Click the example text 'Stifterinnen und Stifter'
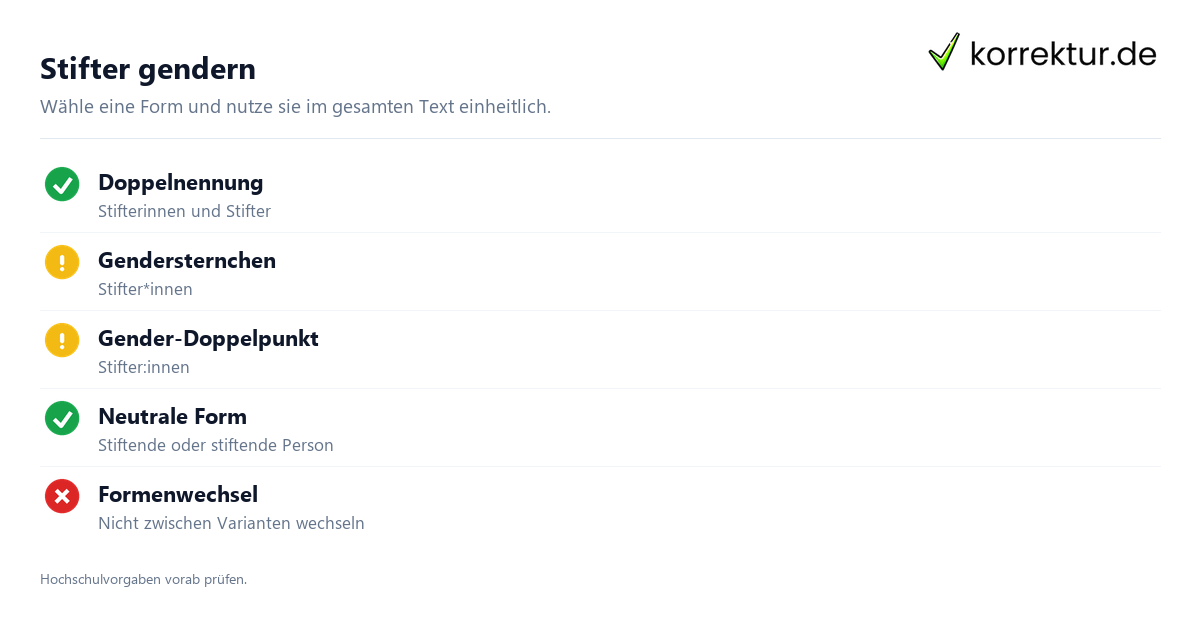Screen dimensions: 1200x630 (184, 211)
